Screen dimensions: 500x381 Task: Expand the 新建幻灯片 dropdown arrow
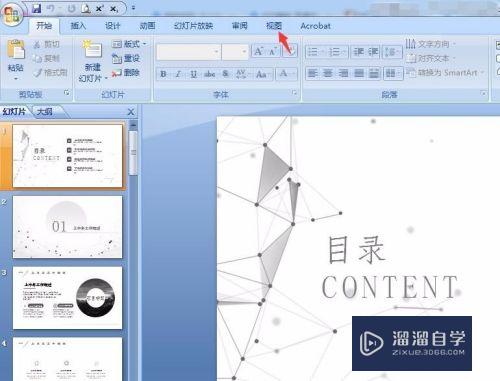pyautogui.click(x=106, y=79)
